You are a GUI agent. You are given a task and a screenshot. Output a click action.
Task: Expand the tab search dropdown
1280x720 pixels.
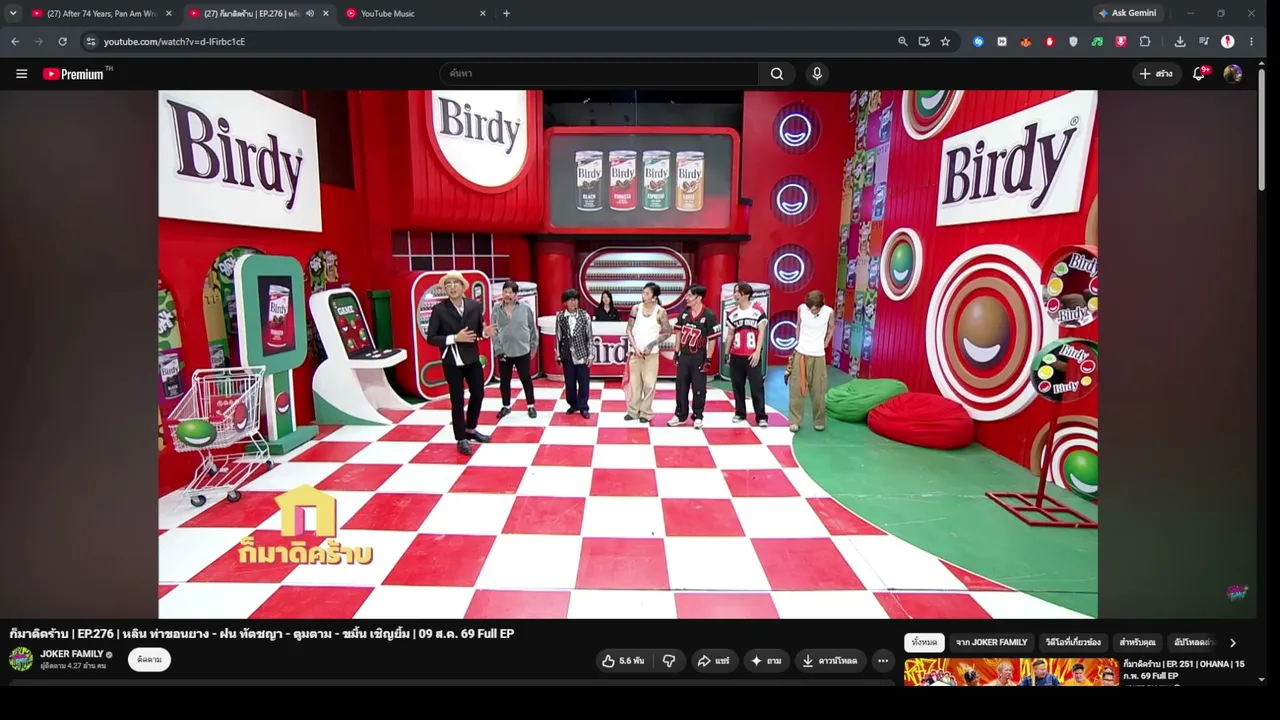pyautogui.click(x=13, y=13)
